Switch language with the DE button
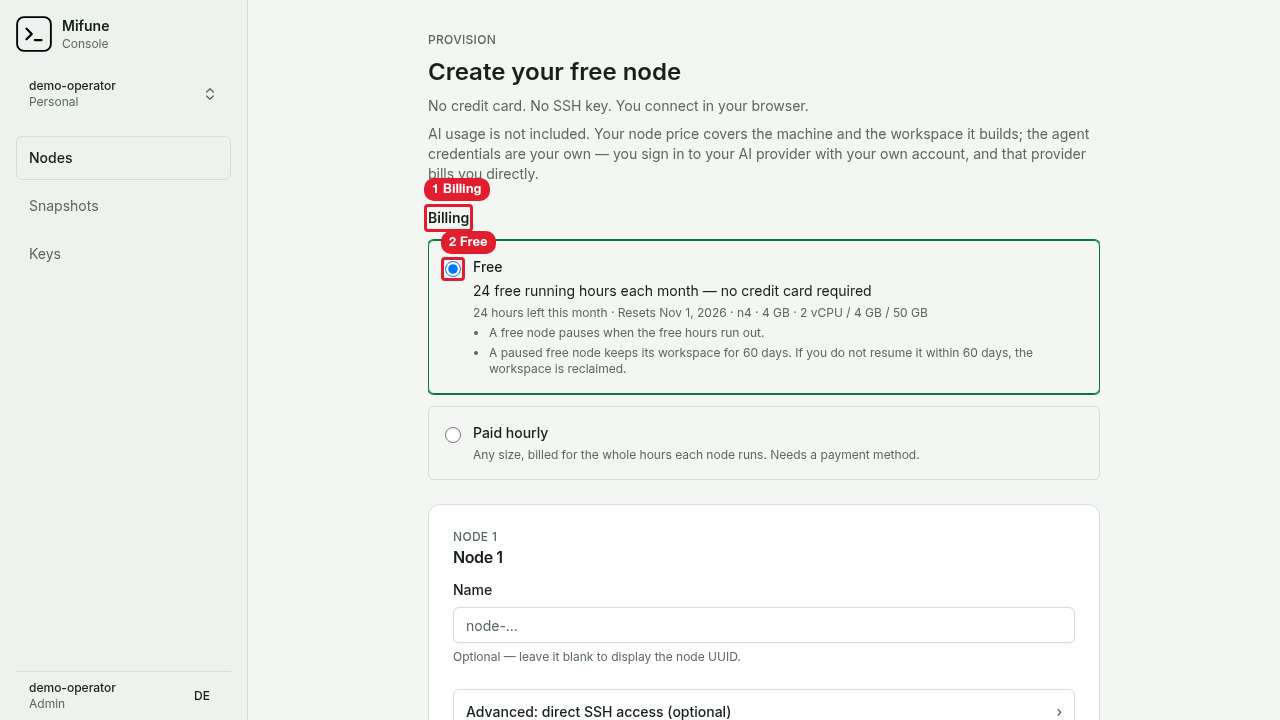 tap(202, 696)
